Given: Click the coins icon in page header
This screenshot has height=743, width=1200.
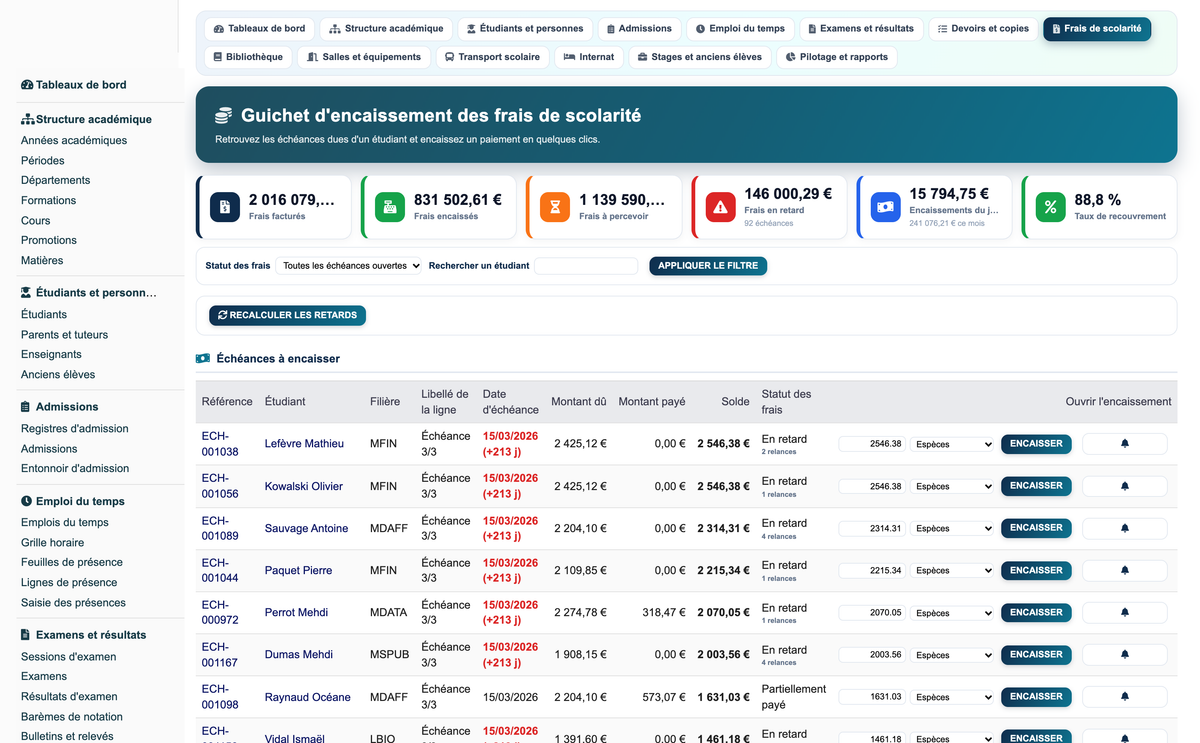Looking at the screenshot, I should pos(224,116).
